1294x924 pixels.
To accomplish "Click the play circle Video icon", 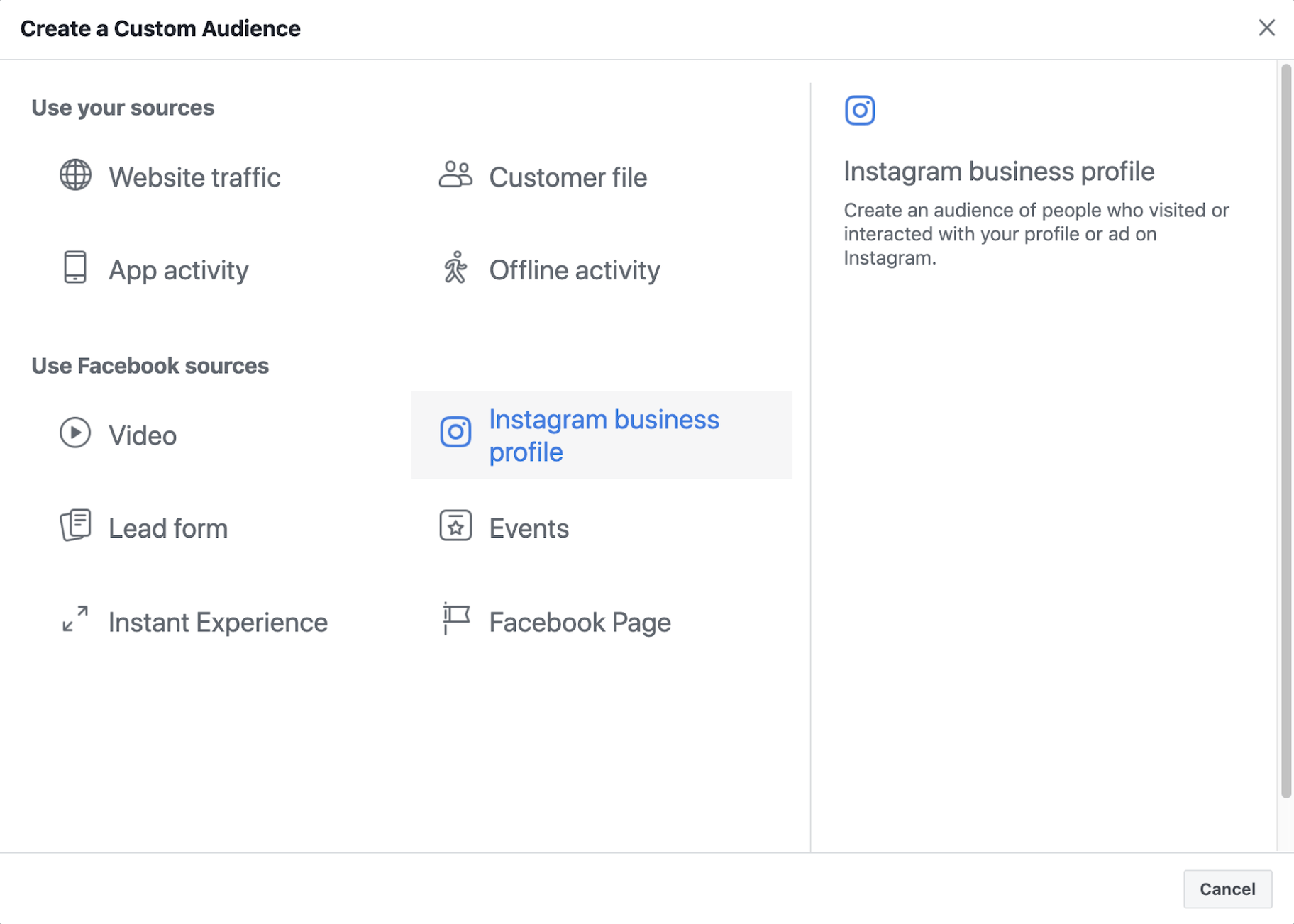I will coord(75,433).
